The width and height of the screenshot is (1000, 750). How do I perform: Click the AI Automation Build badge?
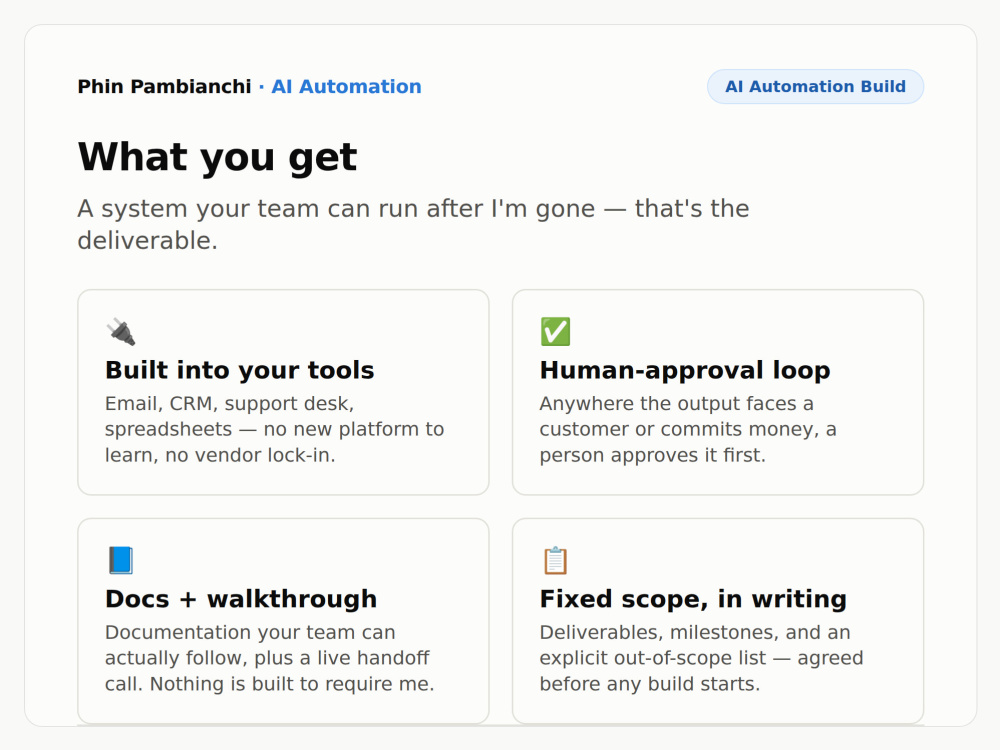coord(815,87)
